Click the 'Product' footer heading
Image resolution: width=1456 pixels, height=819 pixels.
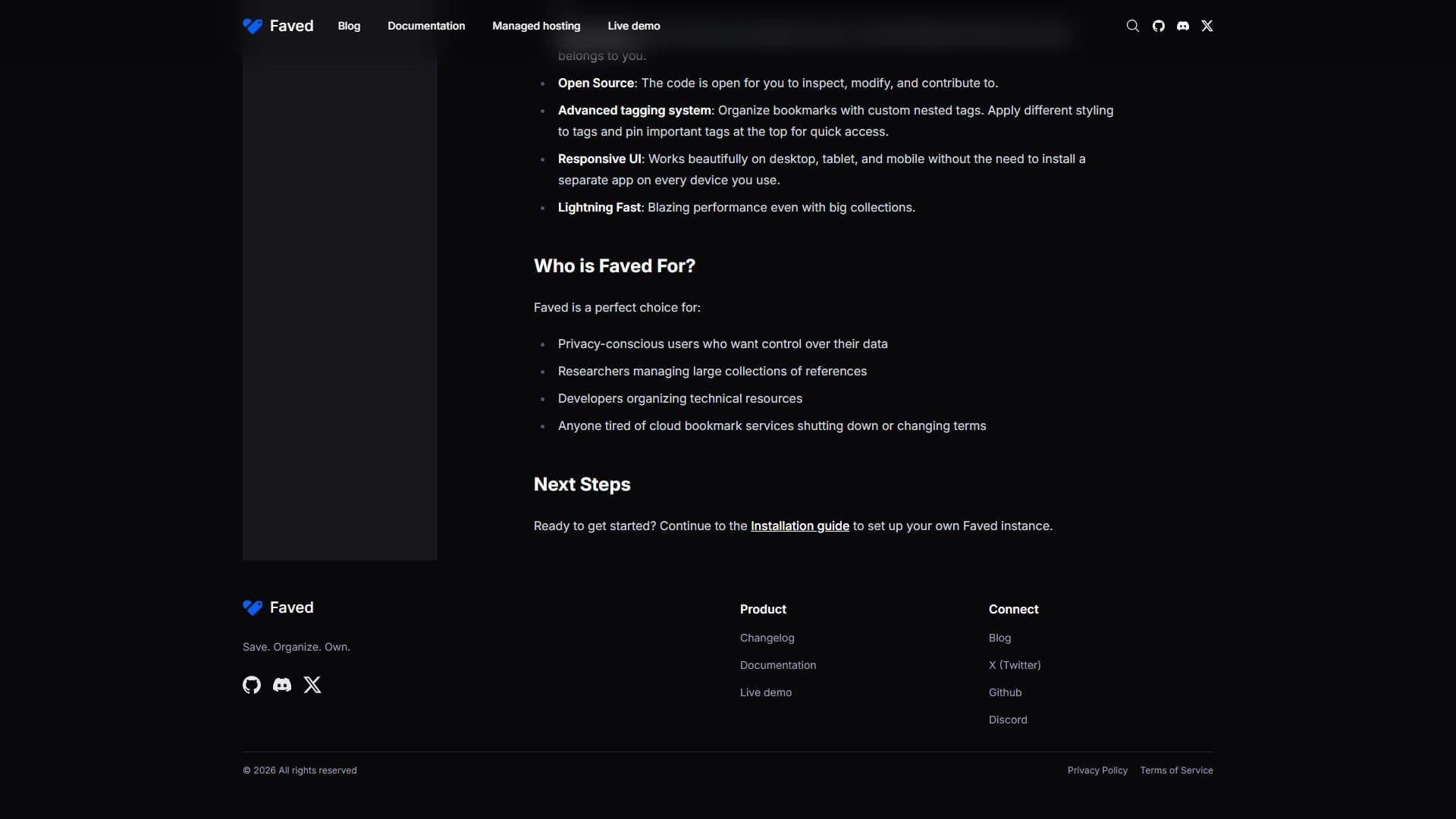[763, 609]
